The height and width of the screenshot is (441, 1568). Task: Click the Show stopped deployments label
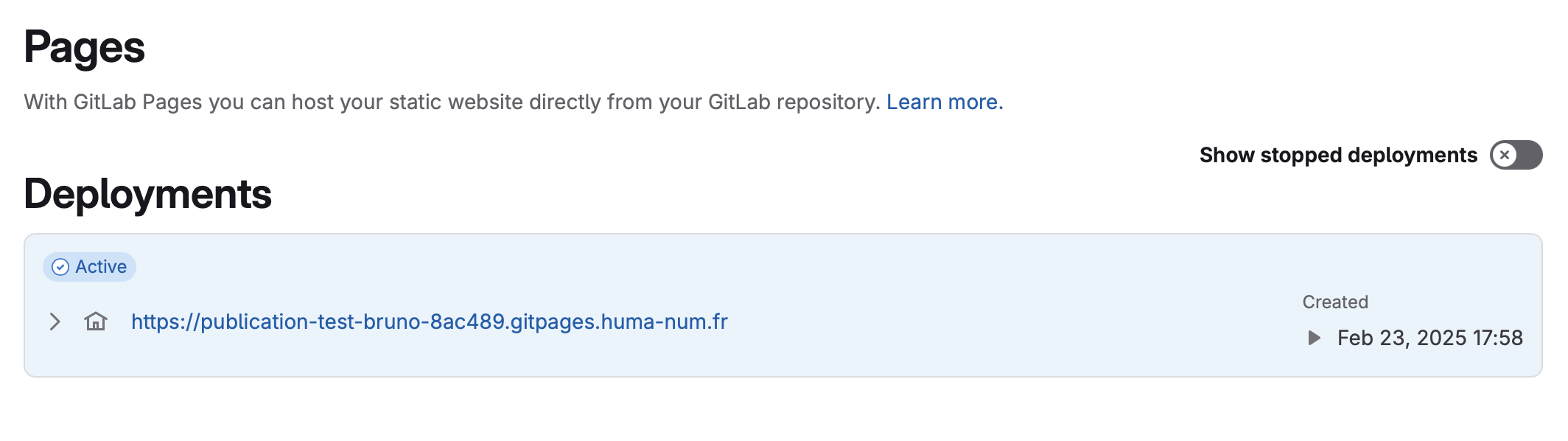[x=1337, y=155]
